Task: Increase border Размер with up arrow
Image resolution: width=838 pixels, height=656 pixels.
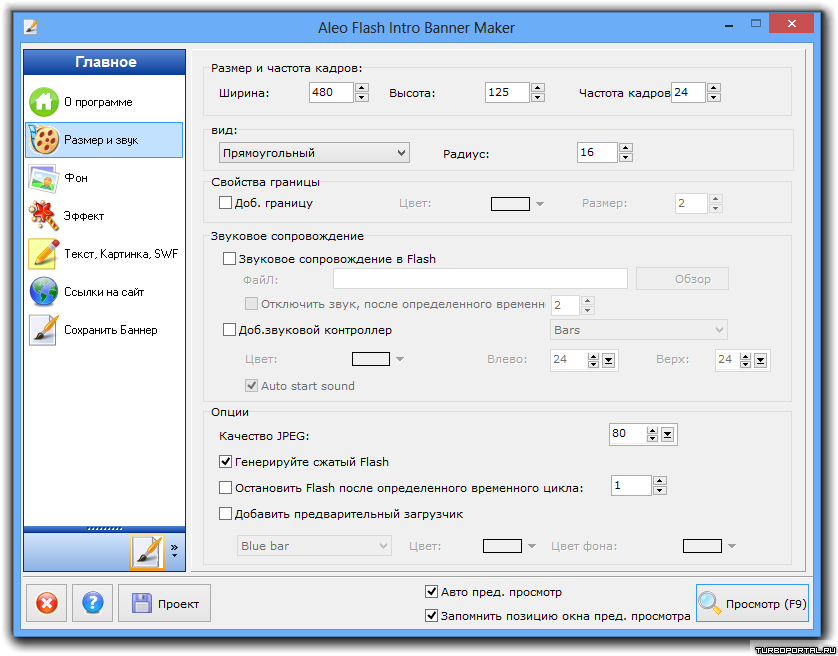Action: [x=716, y=199]
